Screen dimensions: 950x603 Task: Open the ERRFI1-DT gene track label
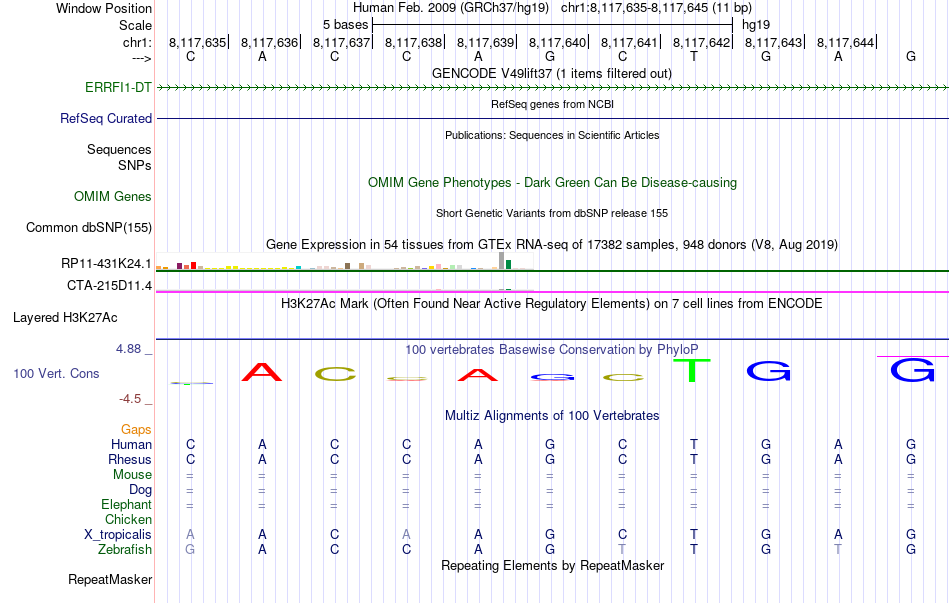[118, 87]
